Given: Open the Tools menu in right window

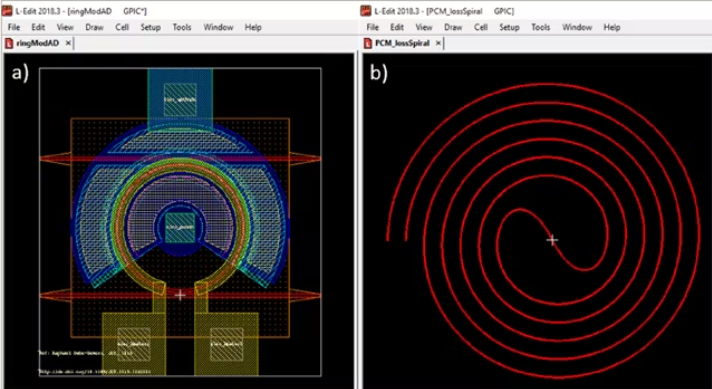Looking at the screenshot, I should [541, 27].
